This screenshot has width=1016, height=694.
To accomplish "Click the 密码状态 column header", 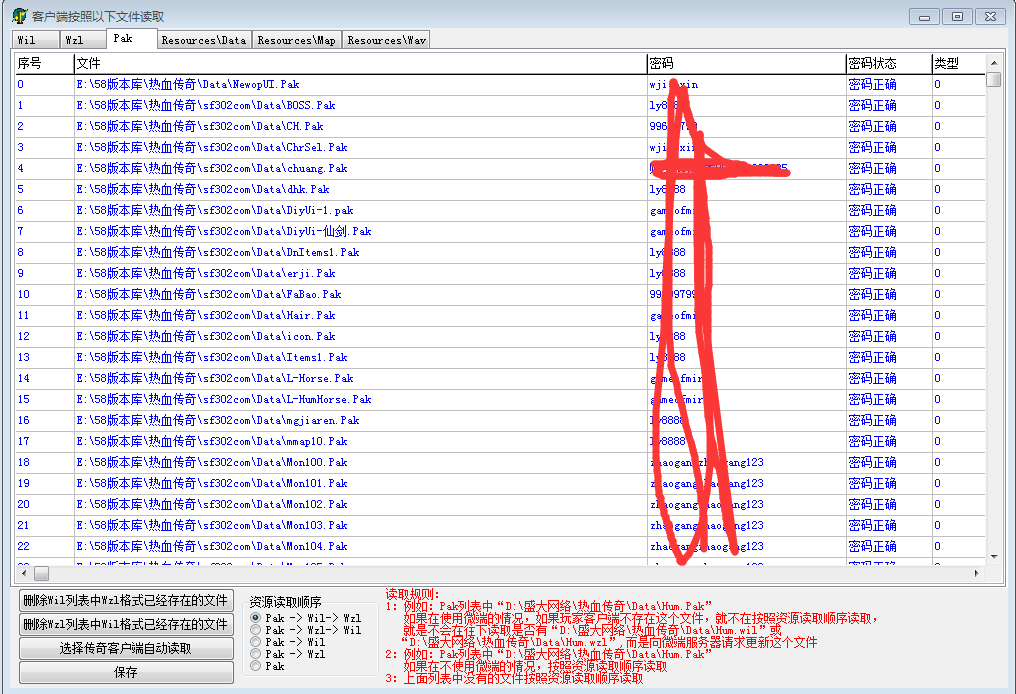I will coord(887,63).
